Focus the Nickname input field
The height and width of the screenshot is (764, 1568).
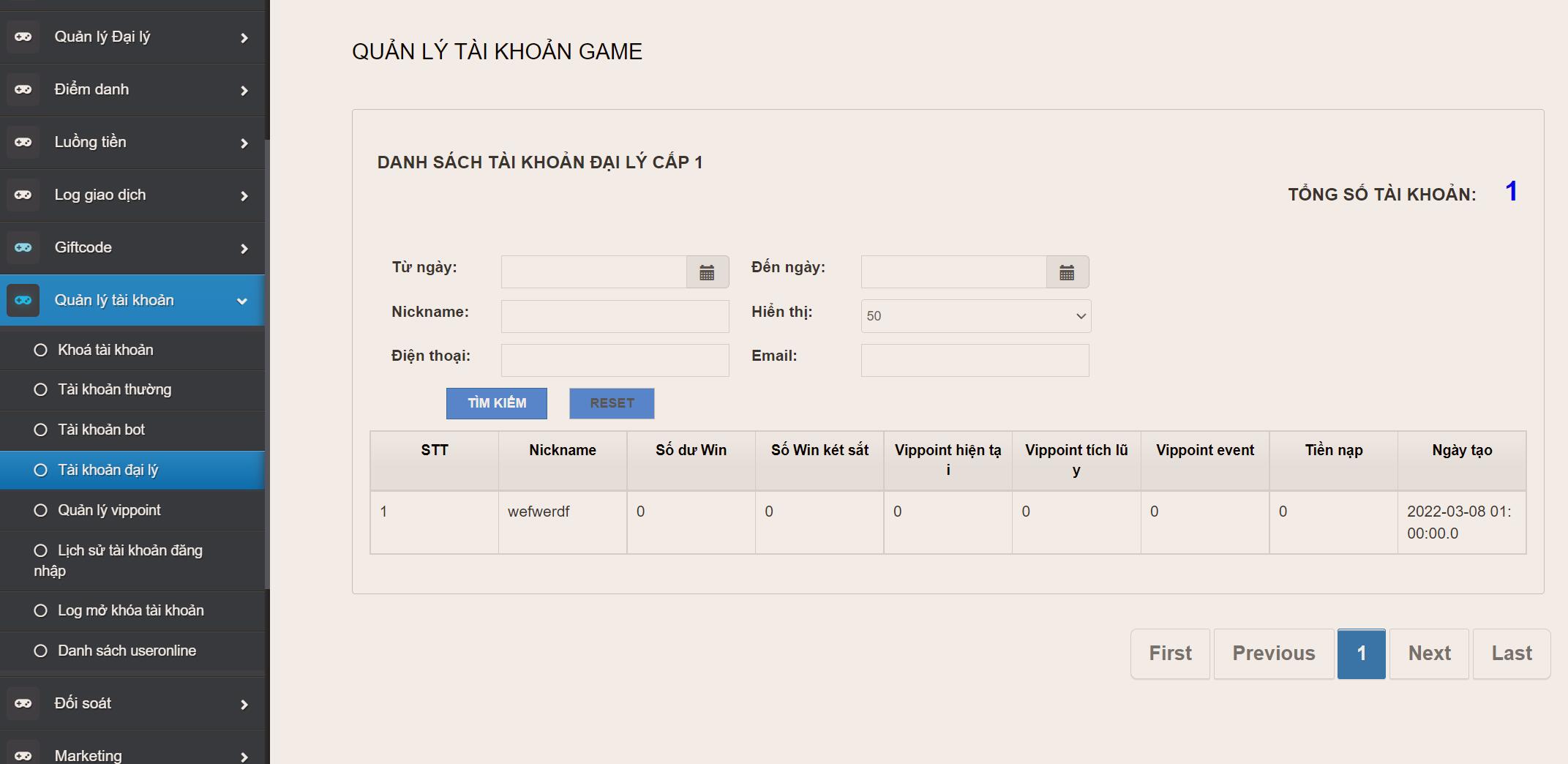(615, 316)
